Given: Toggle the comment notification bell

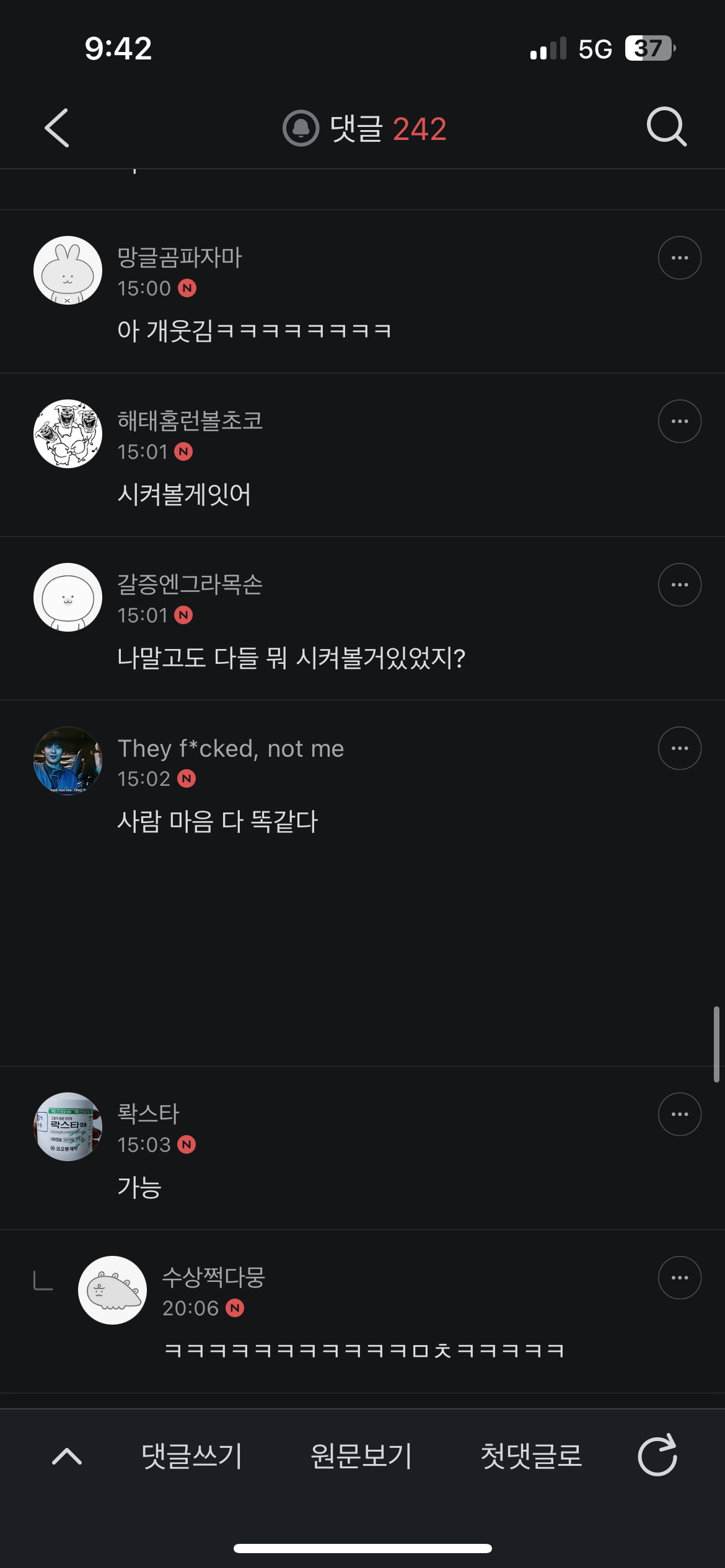Looking at the screenshot, I should [301, 128].
